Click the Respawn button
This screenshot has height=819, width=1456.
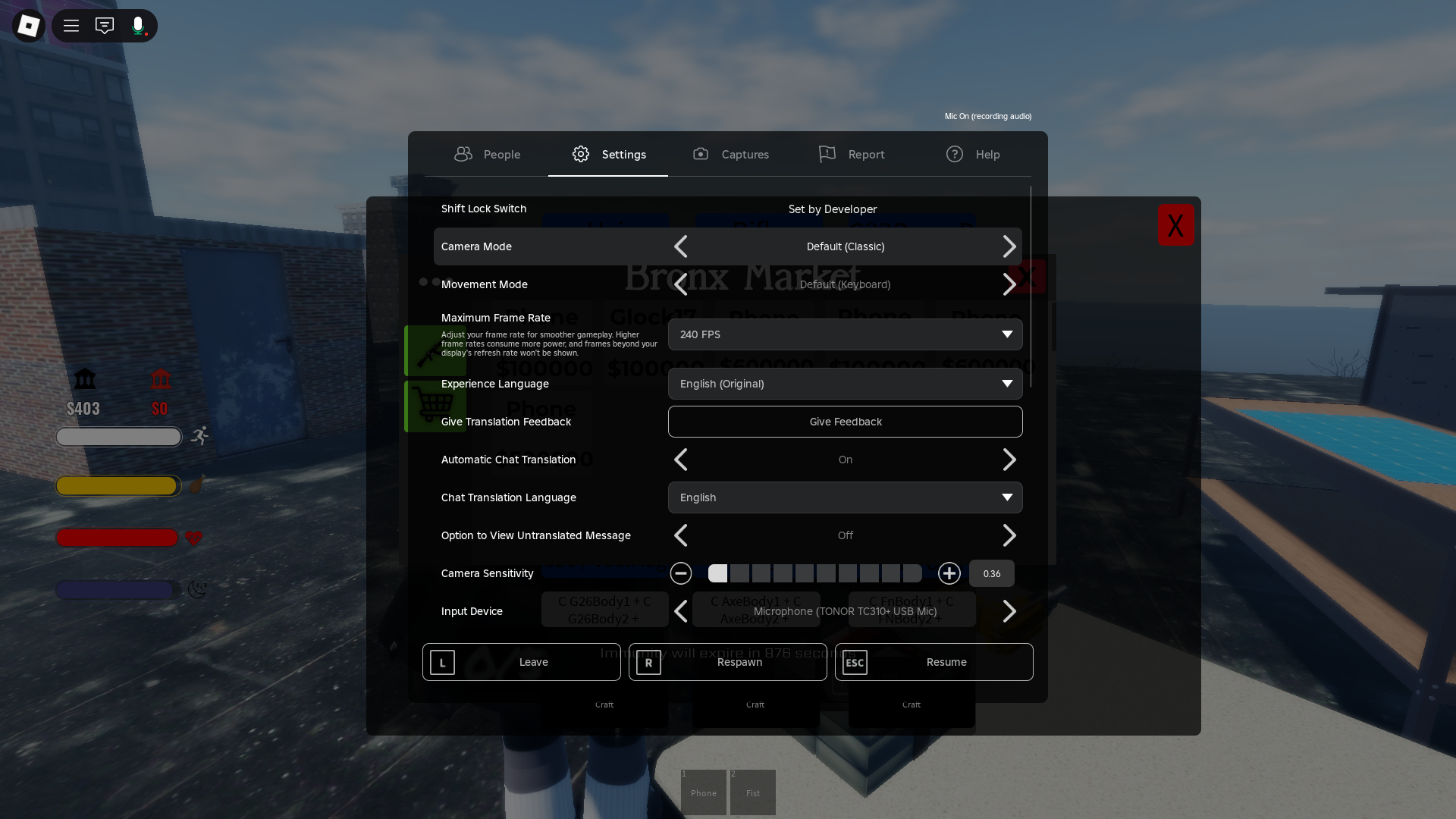[x=727, y=662]
